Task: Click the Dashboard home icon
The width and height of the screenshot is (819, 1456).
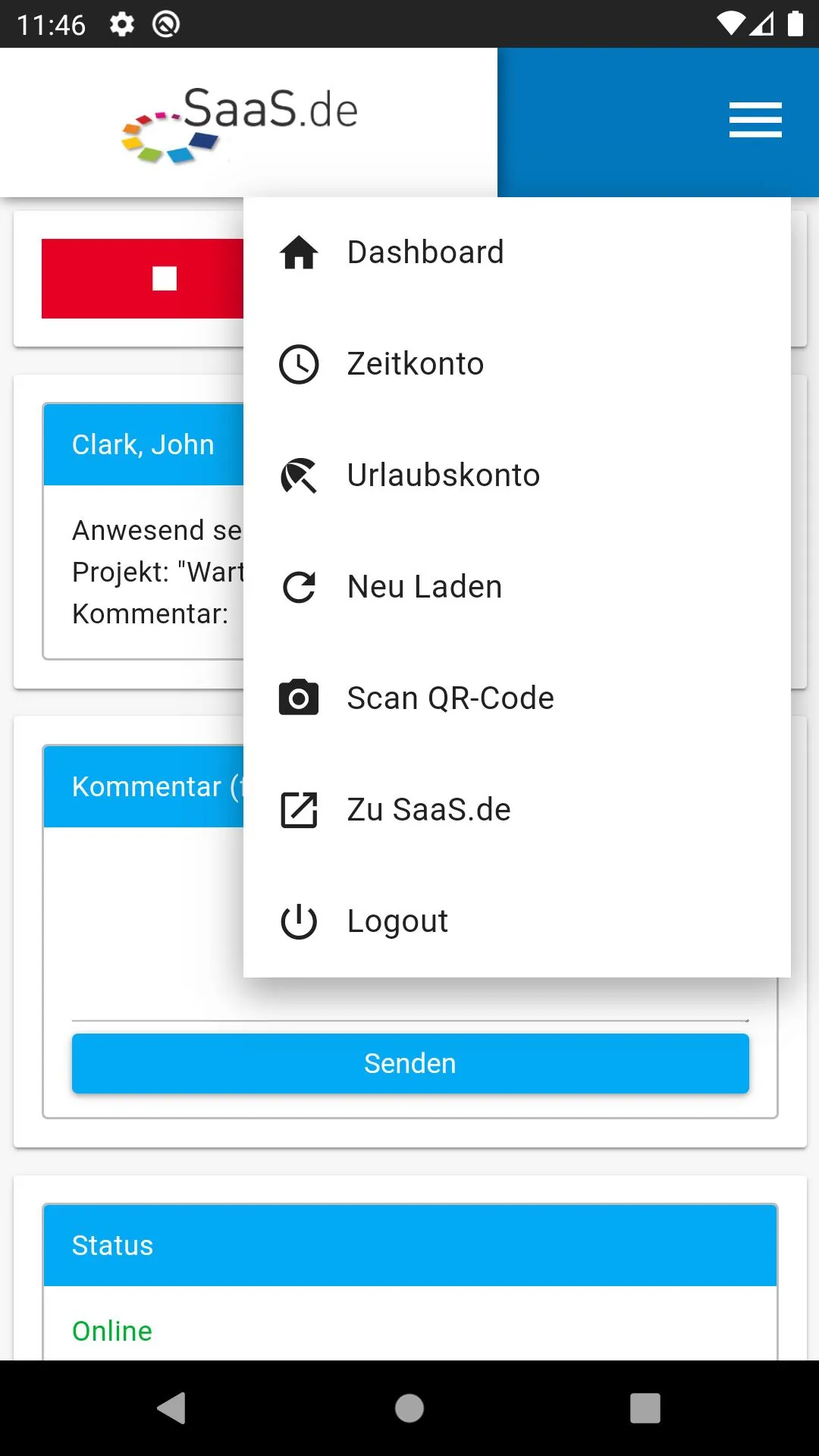Action: point(299,253)
